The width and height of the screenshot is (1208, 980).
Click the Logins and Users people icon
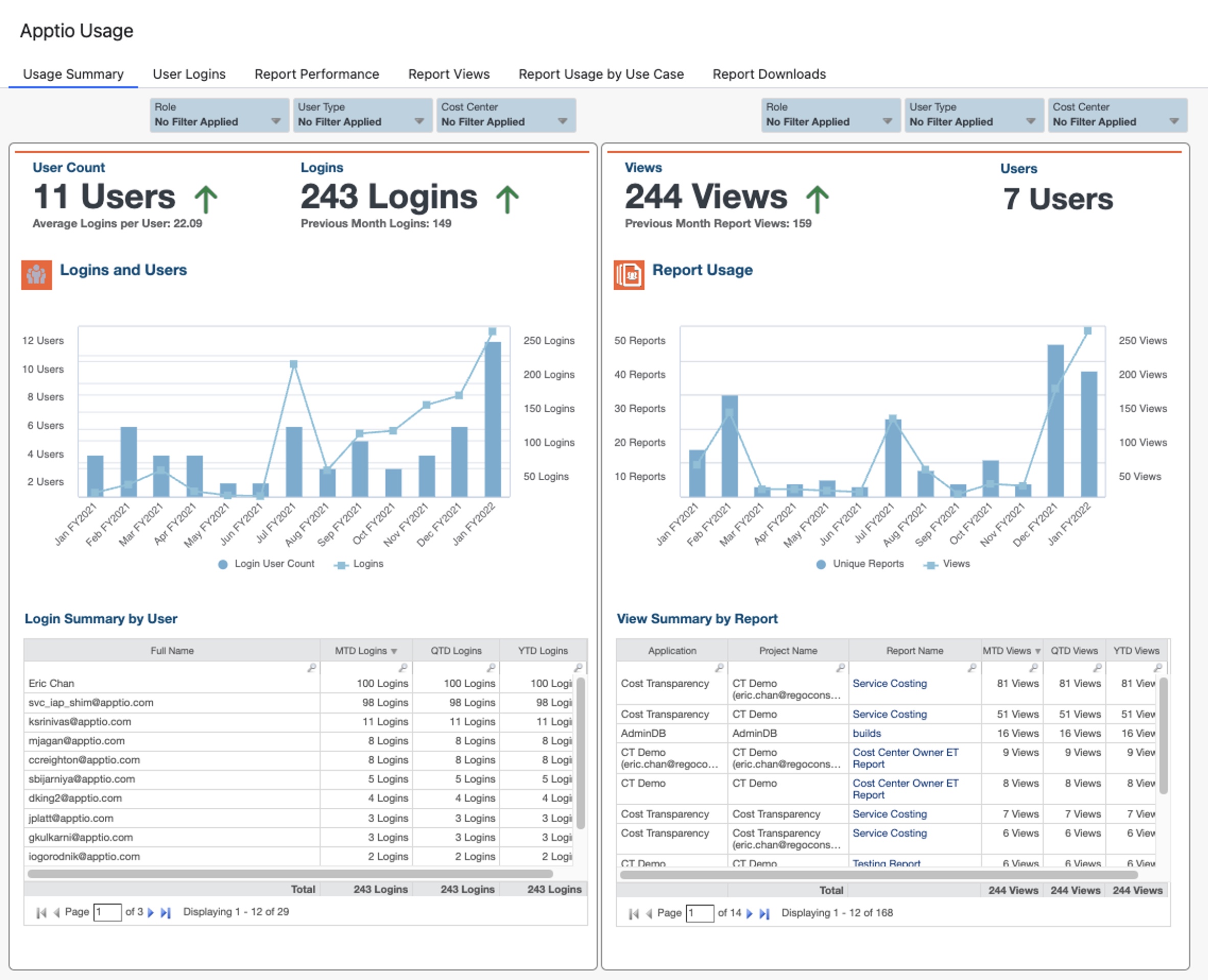(37, 275)
